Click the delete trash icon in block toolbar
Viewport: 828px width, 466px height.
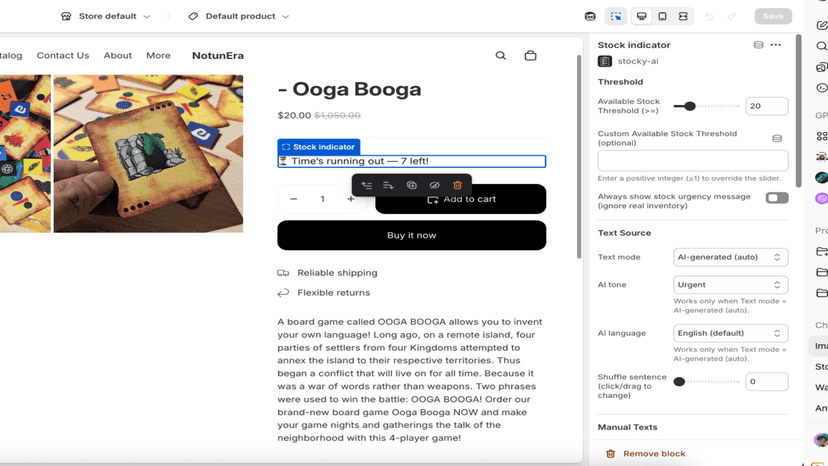tap(457, 185)
